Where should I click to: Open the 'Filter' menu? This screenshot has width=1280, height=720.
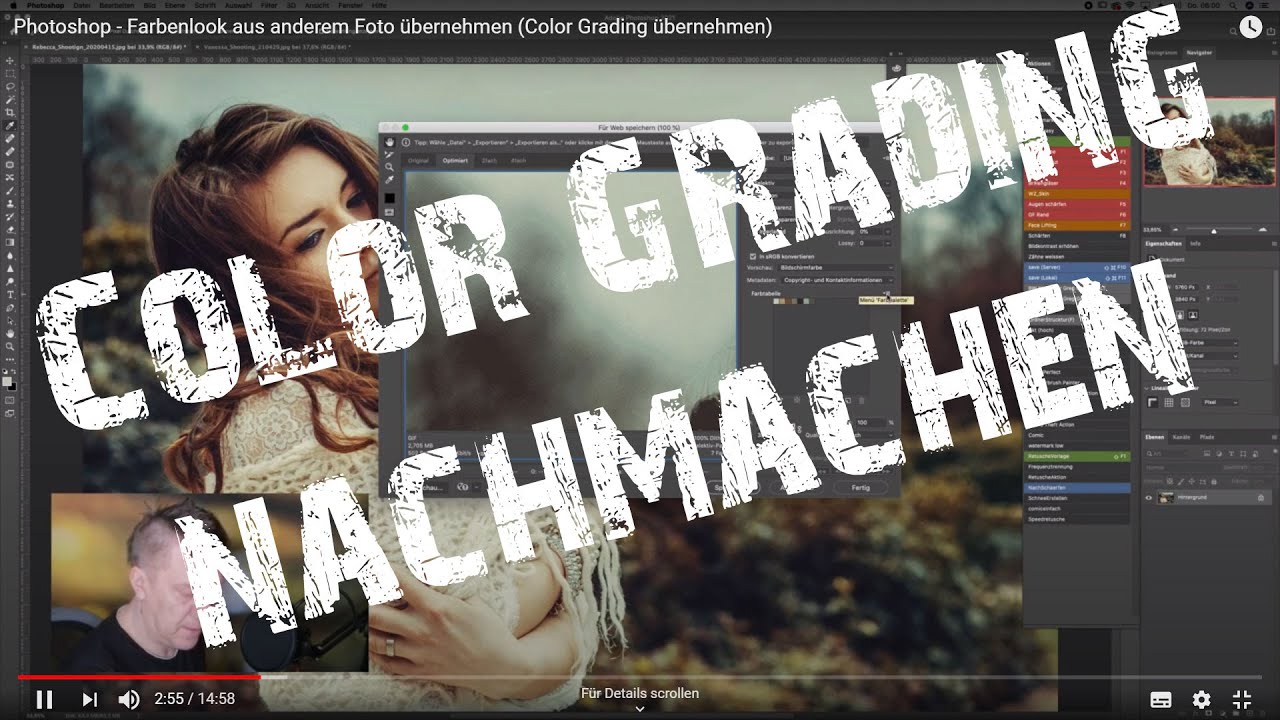click(269, 5)
